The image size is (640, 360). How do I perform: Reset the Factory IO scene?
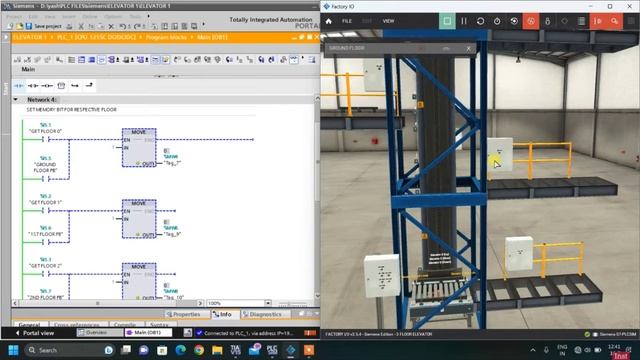pos(480,21)
